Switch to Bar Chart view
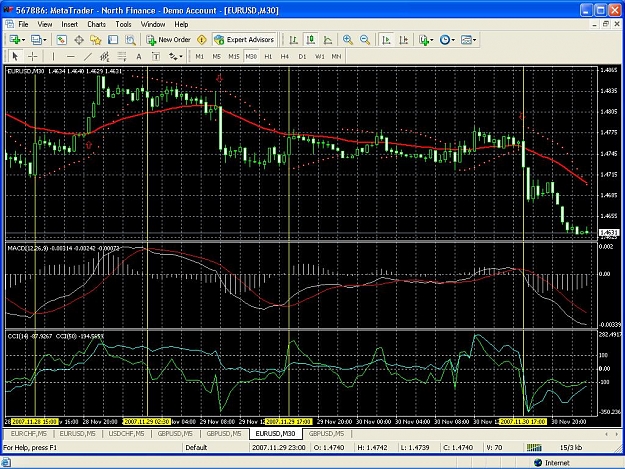Viewport: 625px width, 469px height. click(x=294, y=39)
